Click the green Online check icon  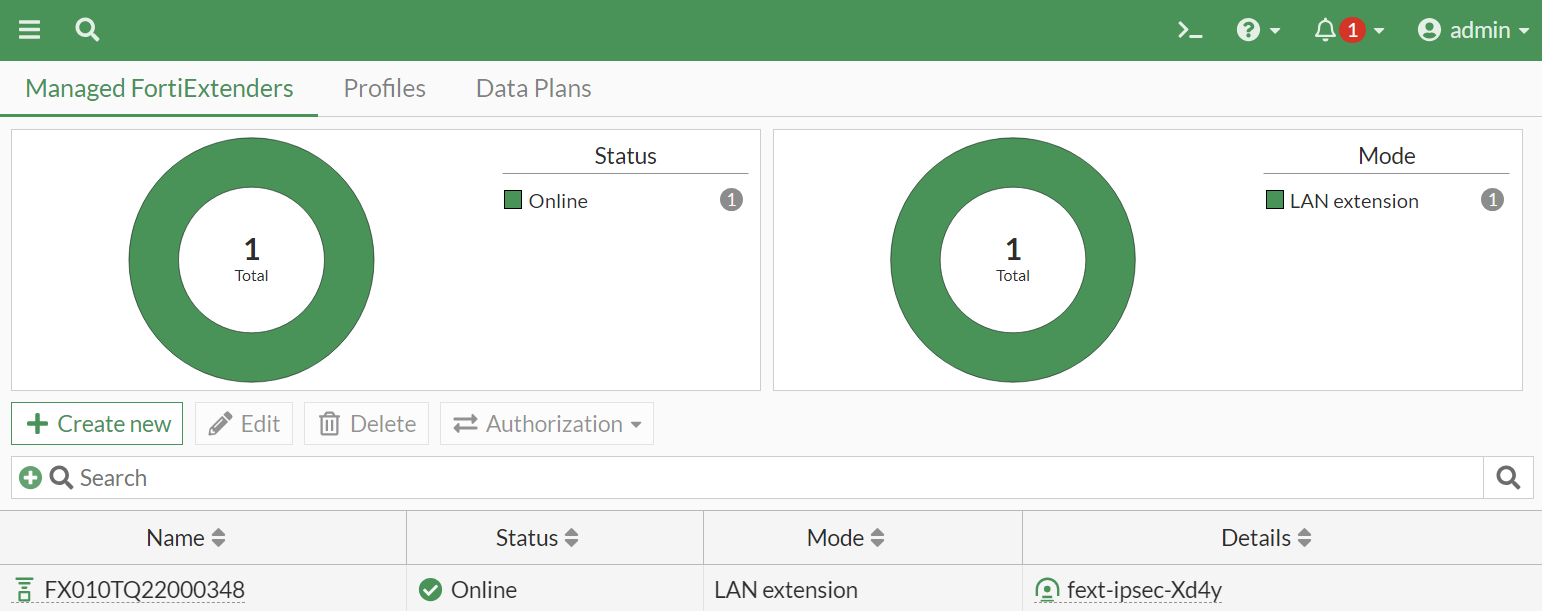(x=431, y=590)
